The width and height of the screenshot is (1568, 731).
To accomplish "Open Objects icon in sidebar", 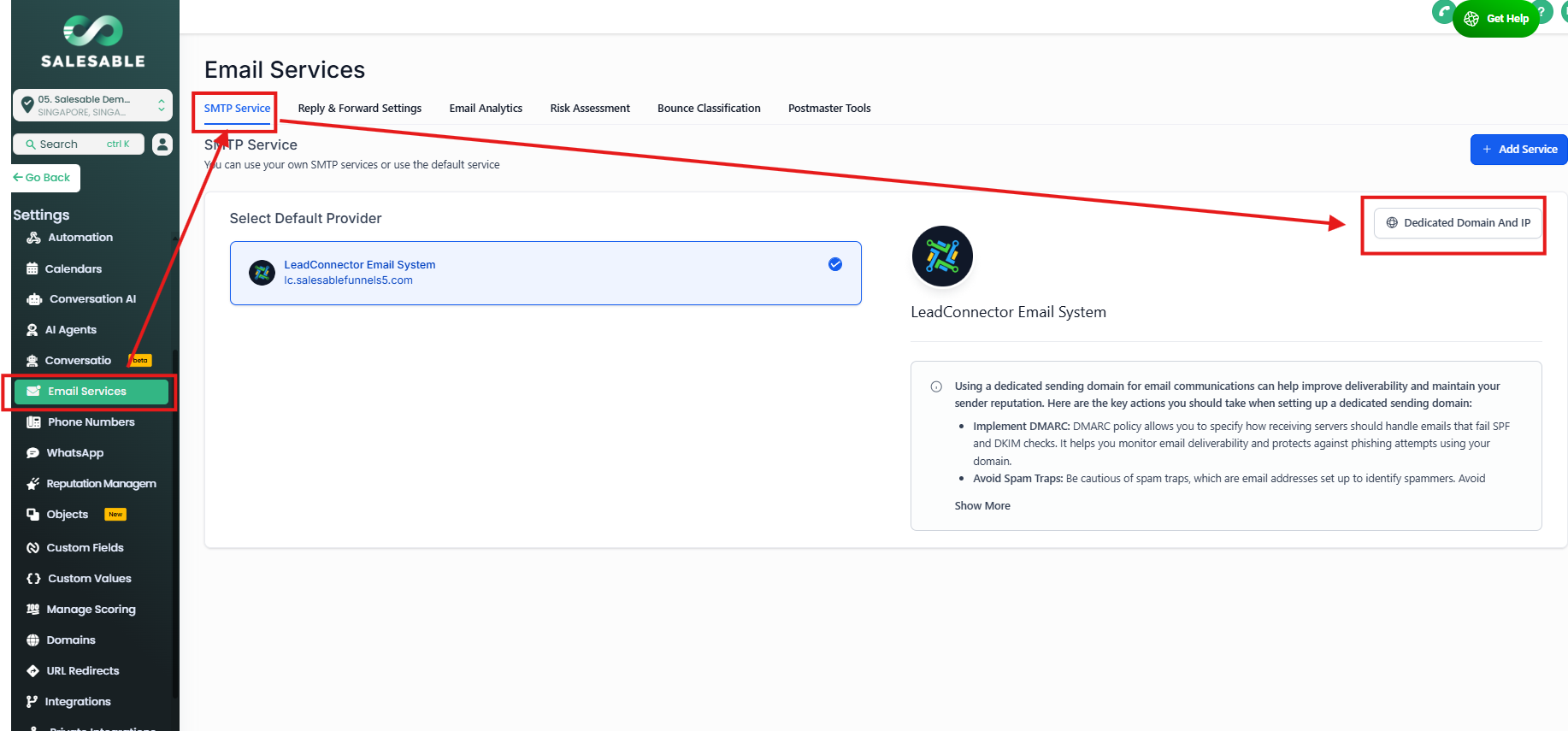I will coord(32,515).
